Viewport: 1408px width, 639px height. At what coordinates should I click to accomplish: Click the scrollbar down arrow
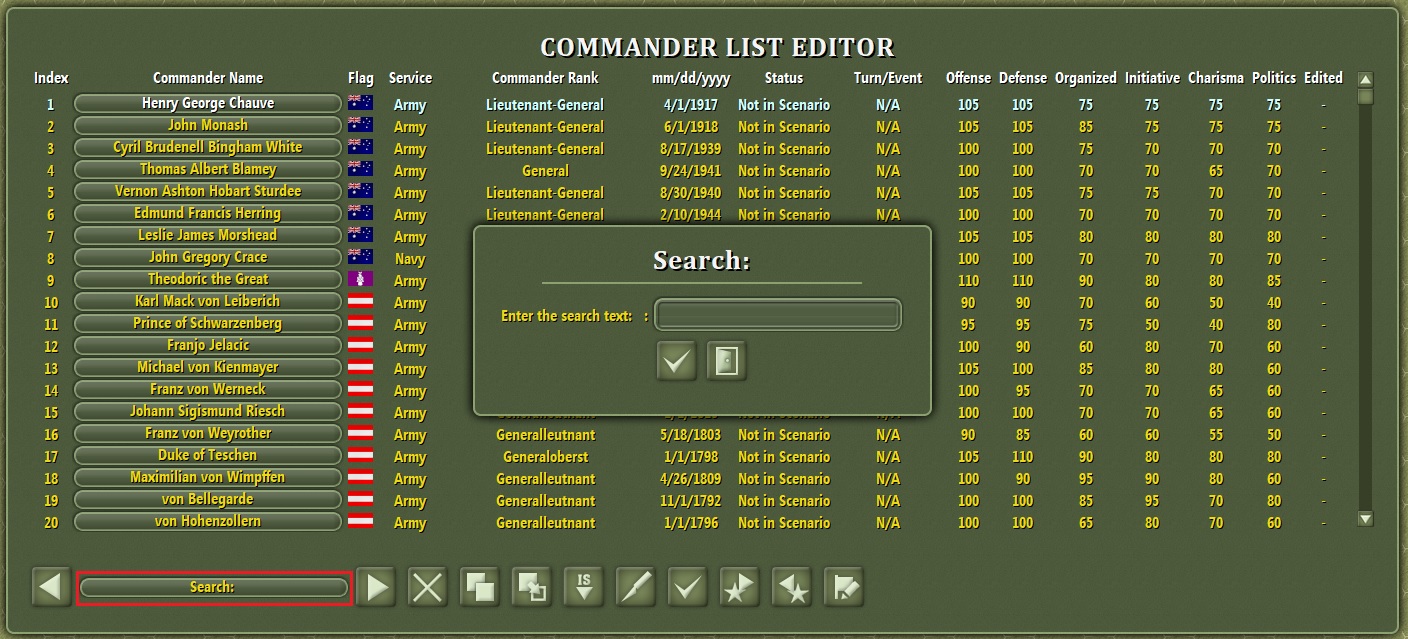pos(1365,519)
